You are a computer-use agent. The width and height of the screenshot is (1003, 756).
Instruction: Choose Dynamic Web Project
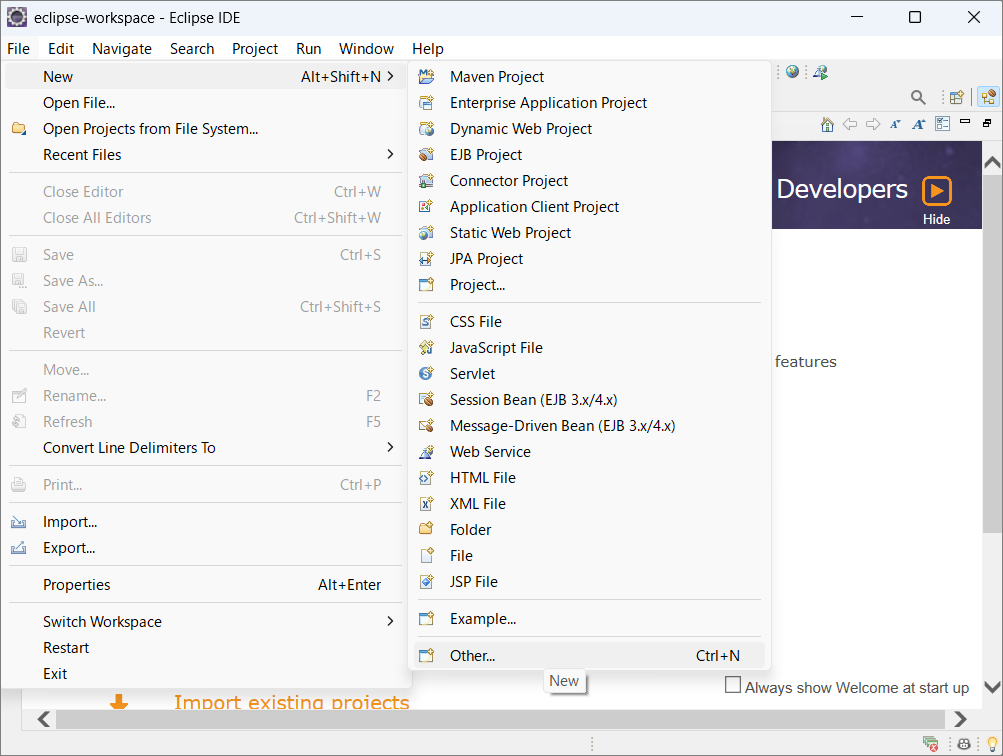click(588, 129)
